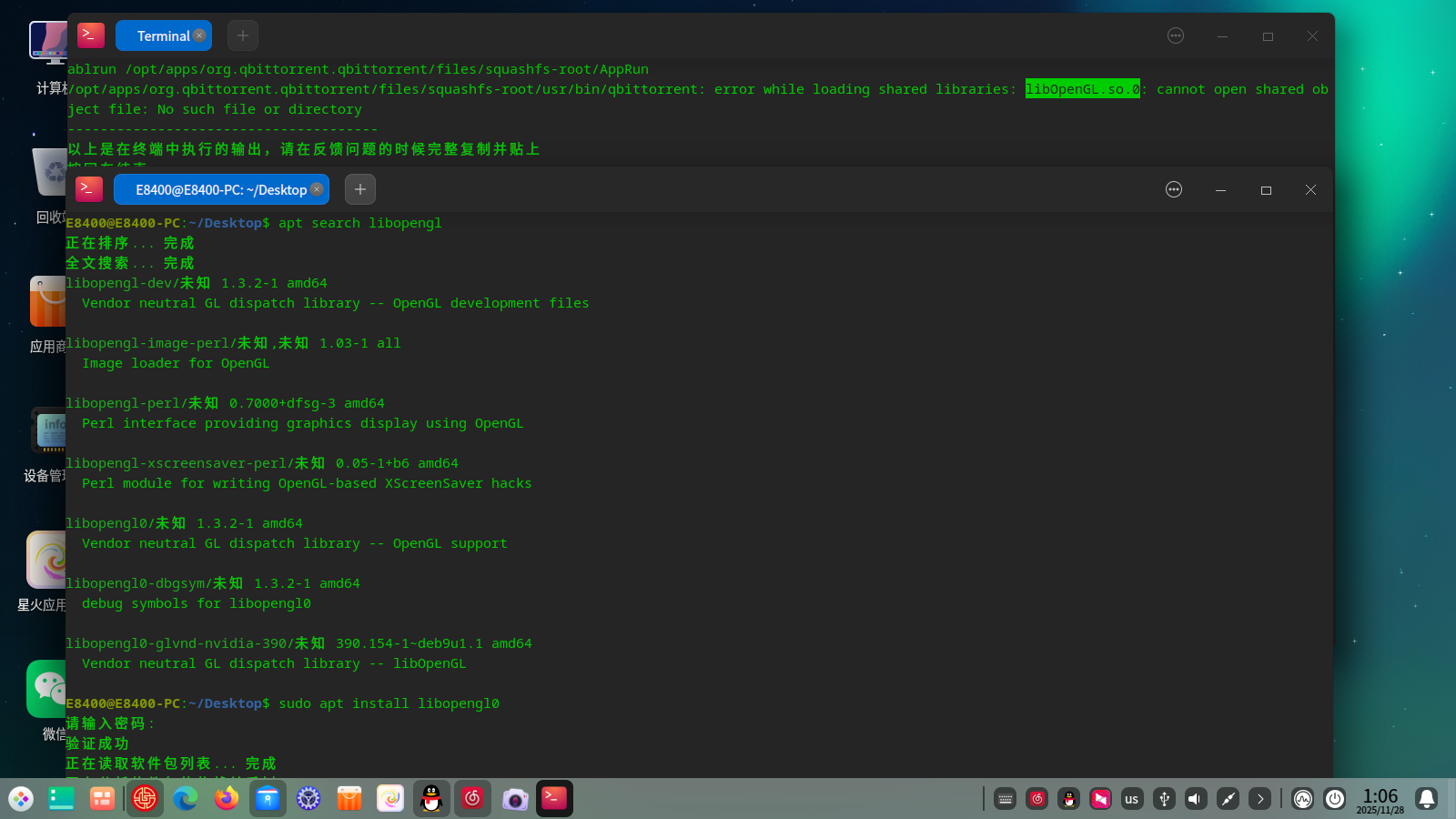This screenshot has width=1456, height=819.
Task: Open the "us" keyboard layout switcher
Action: pyautogui.click(x=1132, y=799)
